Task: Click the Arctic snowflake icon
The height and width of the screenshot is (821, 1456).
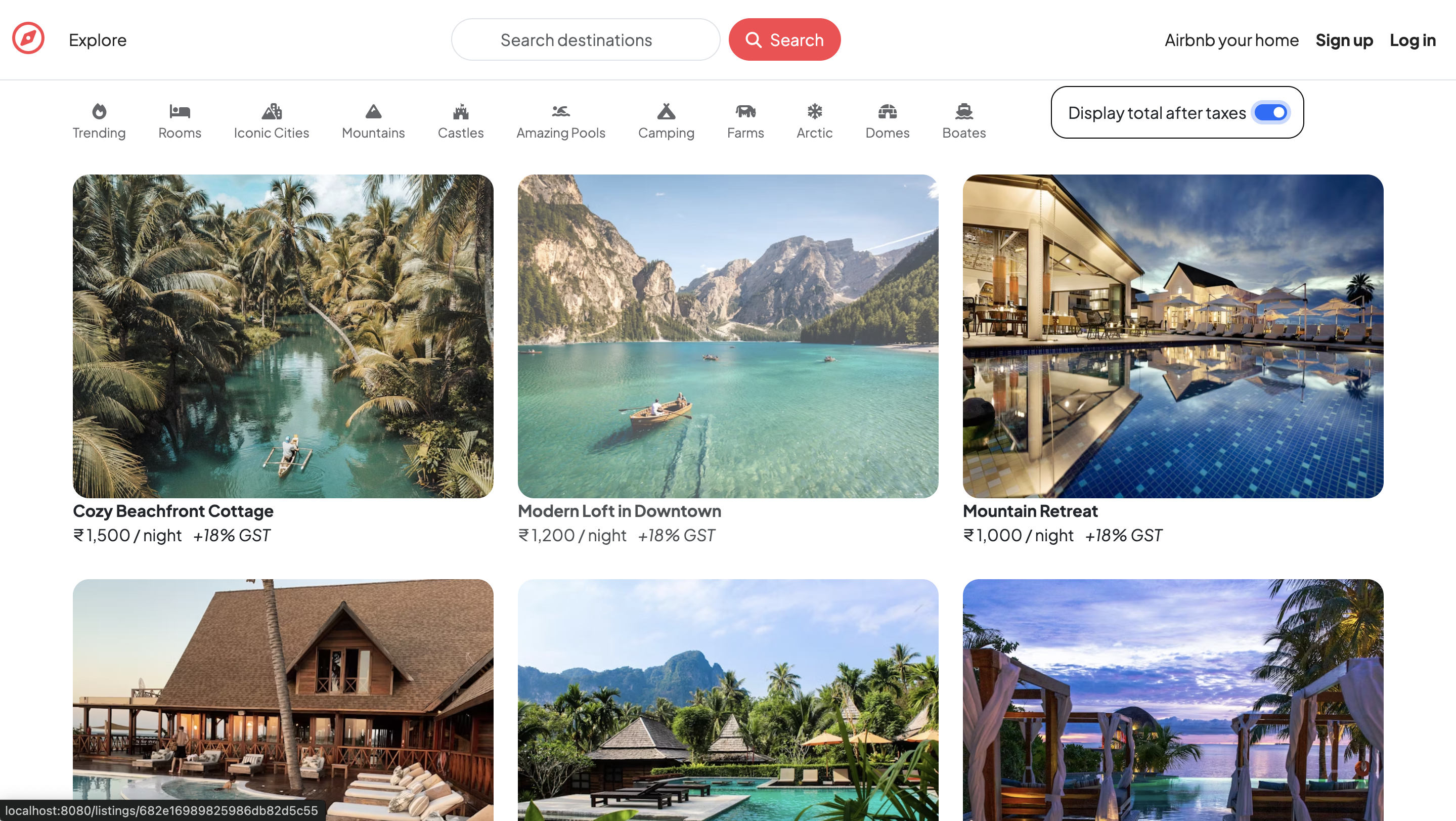Action: (814, 111)
